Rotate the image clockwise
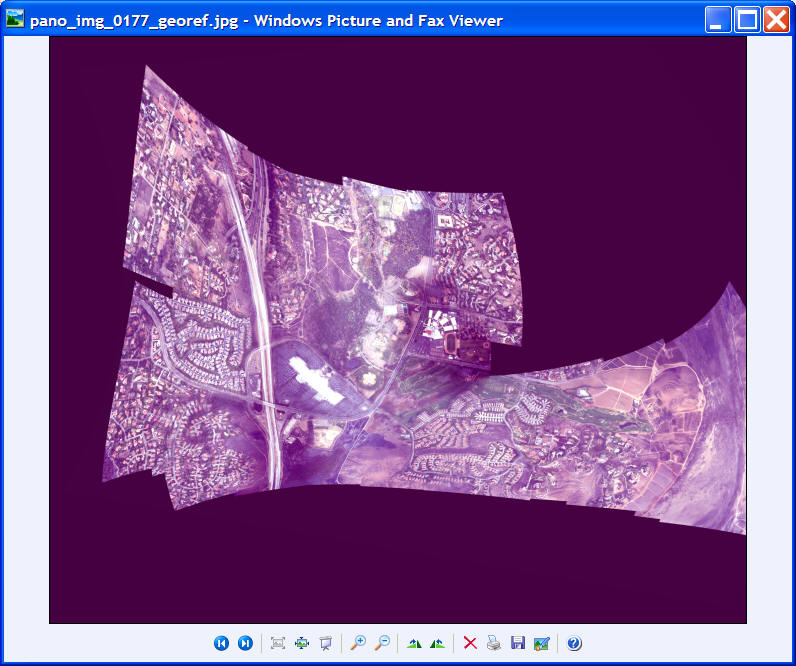The image size is (796, 666). pos(414,643)
